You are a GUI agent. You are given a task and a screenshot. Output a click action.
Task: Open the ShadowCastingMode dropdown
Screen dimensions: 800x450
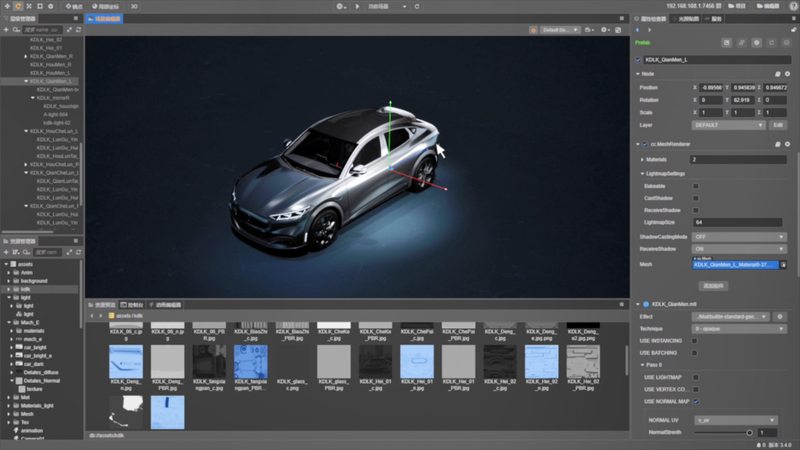[x=740, y=236]
